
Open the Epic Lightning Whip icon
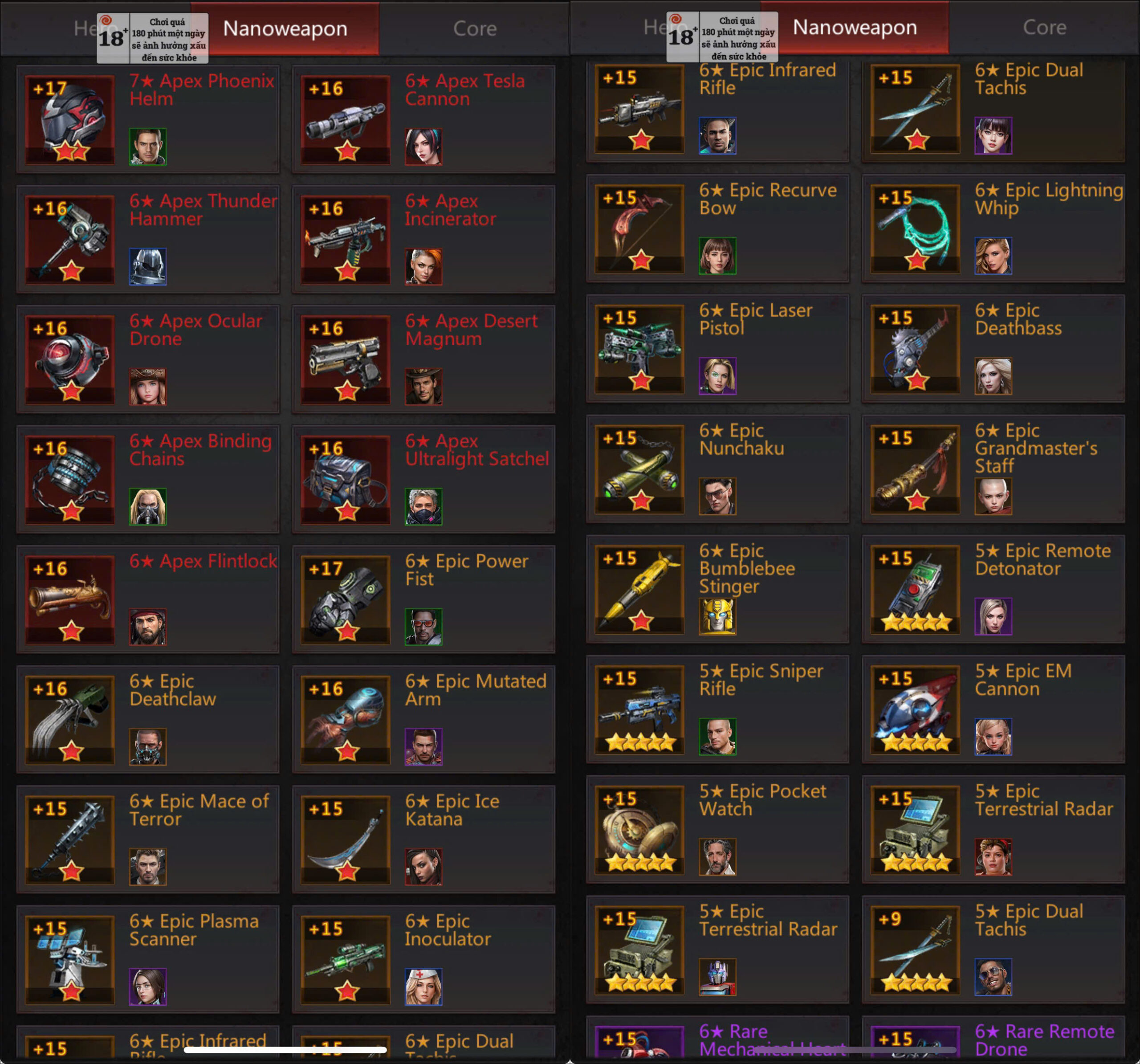click(915, 229)
